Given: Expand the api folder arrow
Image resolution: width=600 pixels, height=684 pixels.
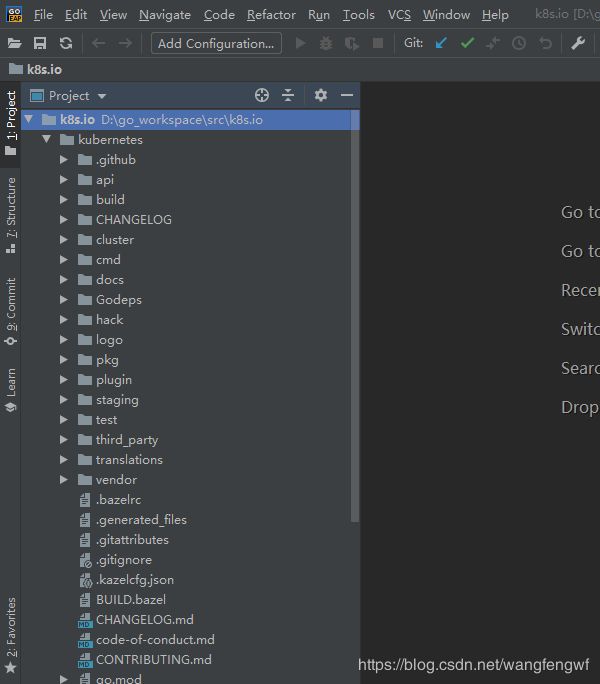Looking at the screenshot, I should click(x=64, y=180).
